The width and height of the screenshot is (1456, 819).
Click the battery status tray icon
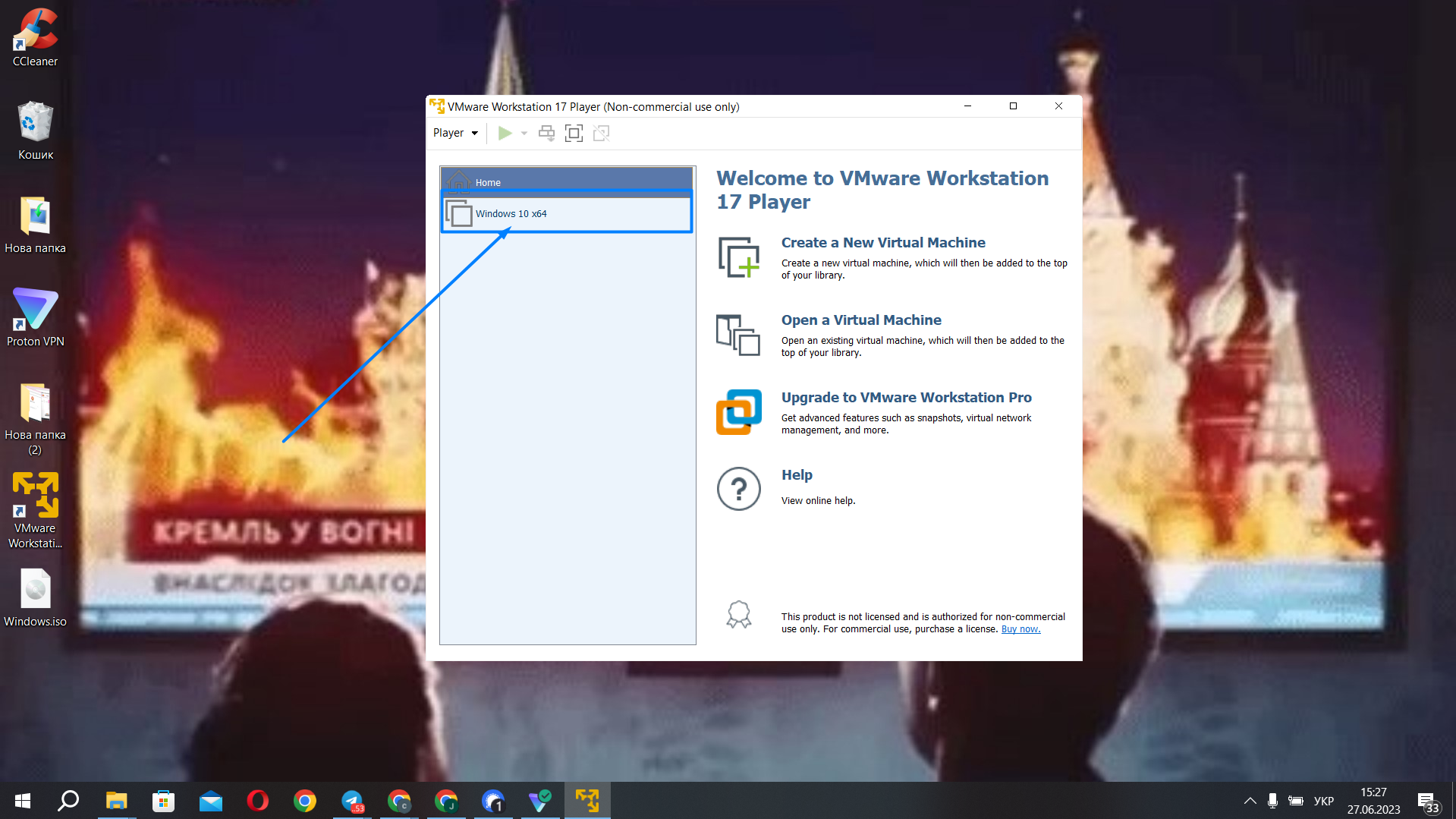point(1296,801)
